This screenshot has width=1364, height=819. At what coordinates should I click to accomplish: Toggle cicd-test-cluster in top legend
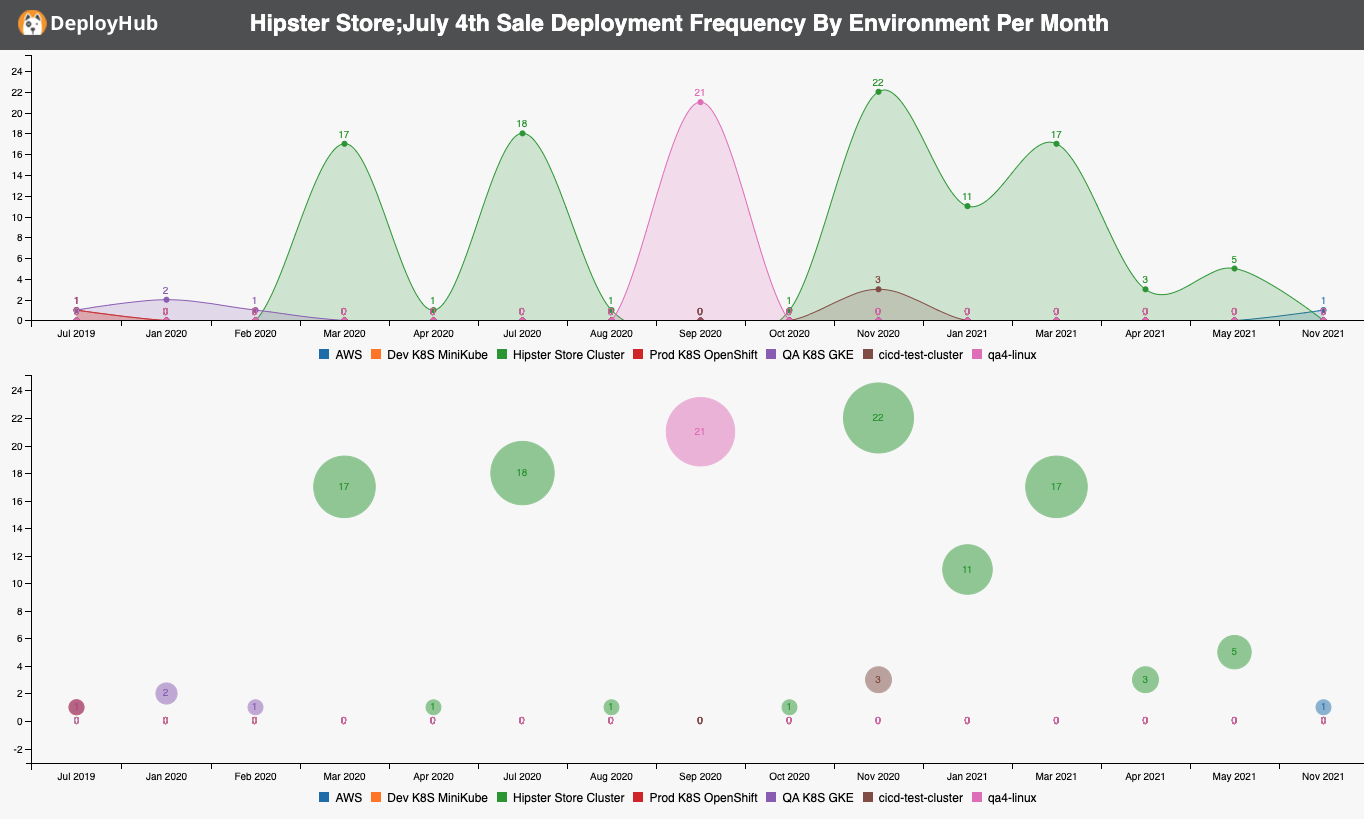click(913, 355)
